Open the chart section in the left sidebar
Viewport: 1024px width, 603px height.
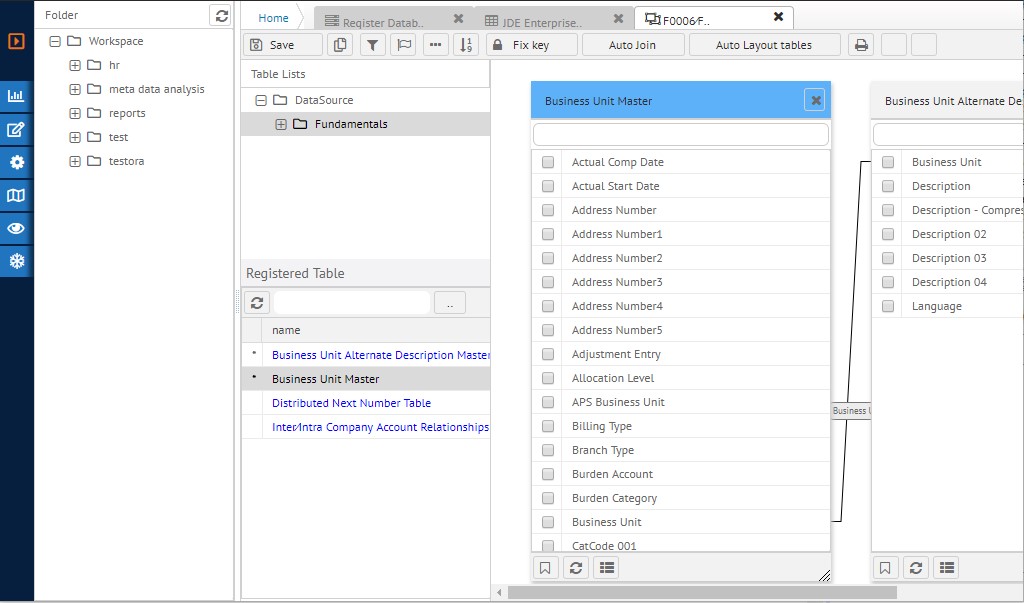point(16,96)
